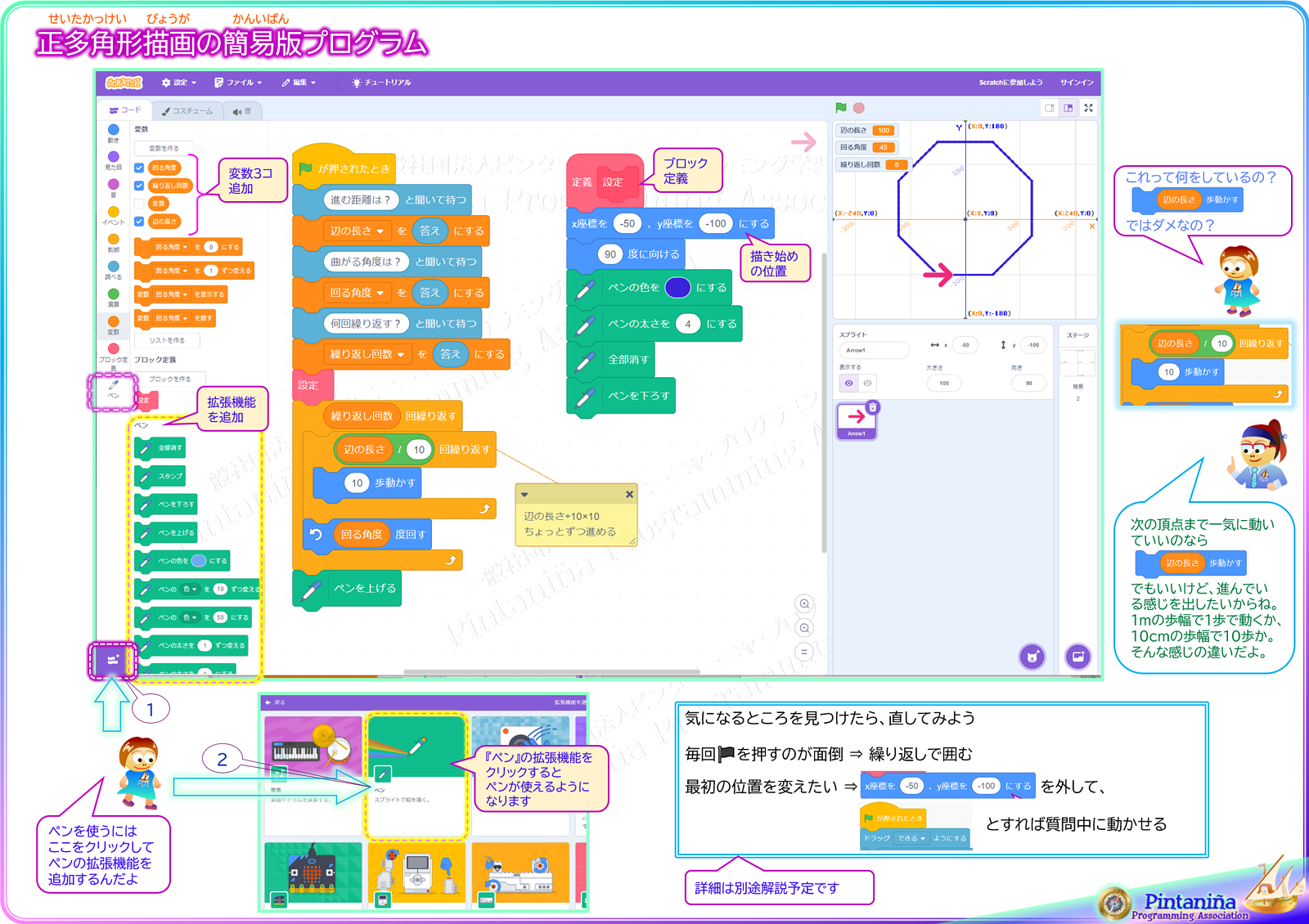
Task: Click the 変数を作る make variable button
Action: point(164,149)
